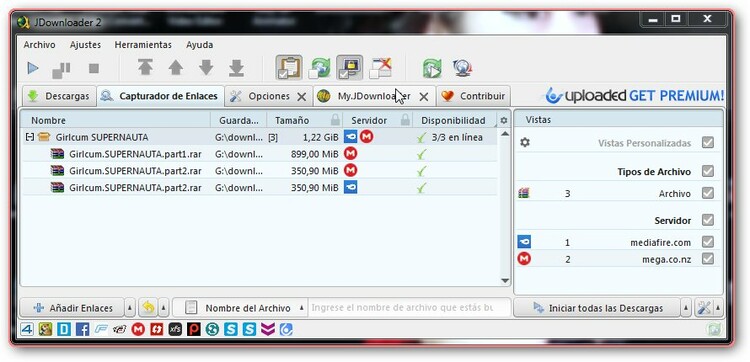Move selection down one position
The image size is (750, 362).
click(x=206, y=67)
